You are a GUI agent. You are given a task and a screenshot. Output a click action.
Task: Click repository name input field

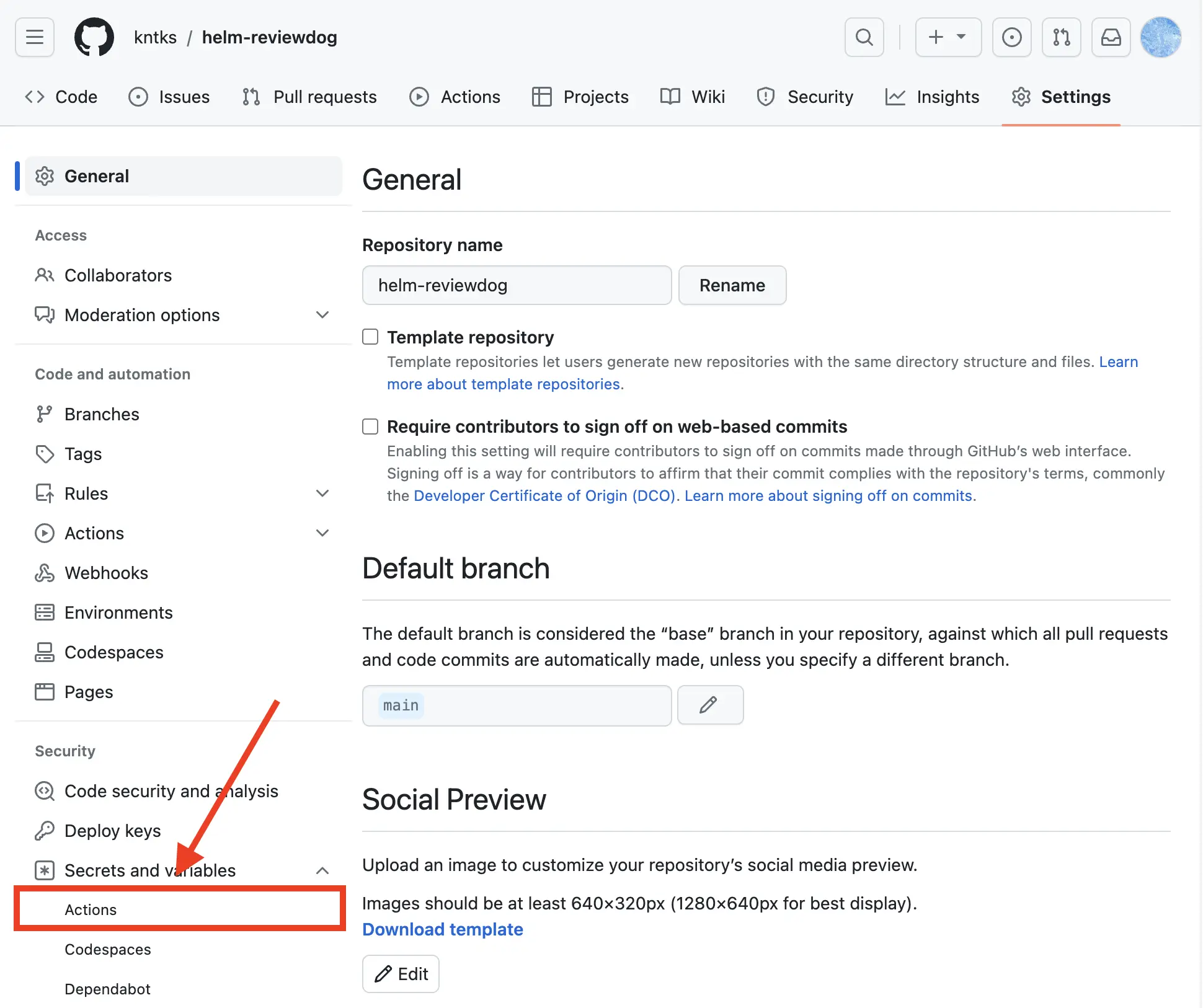[517, 284]
